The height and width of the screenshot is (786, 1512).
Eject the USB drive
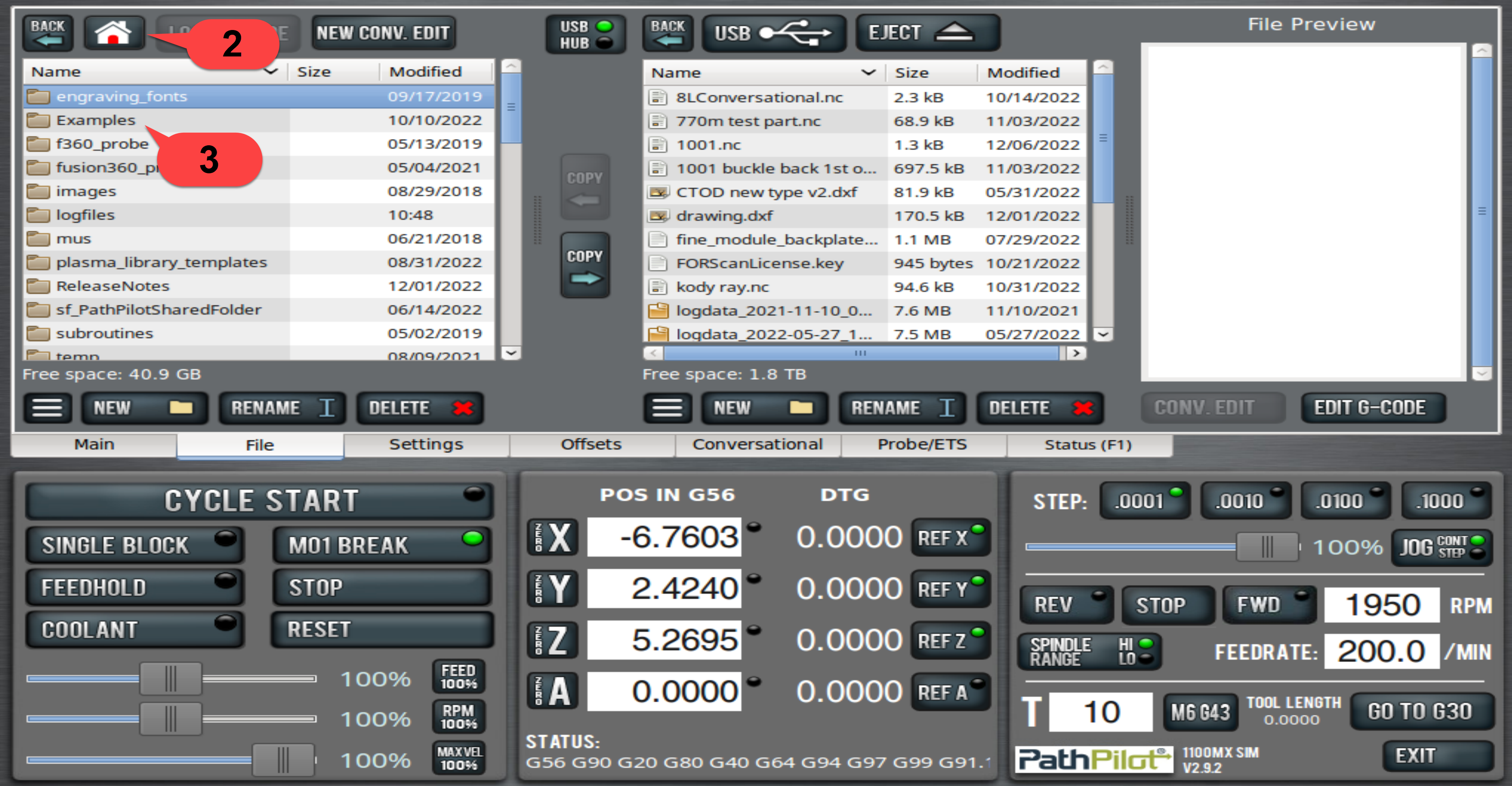[927, 33]
